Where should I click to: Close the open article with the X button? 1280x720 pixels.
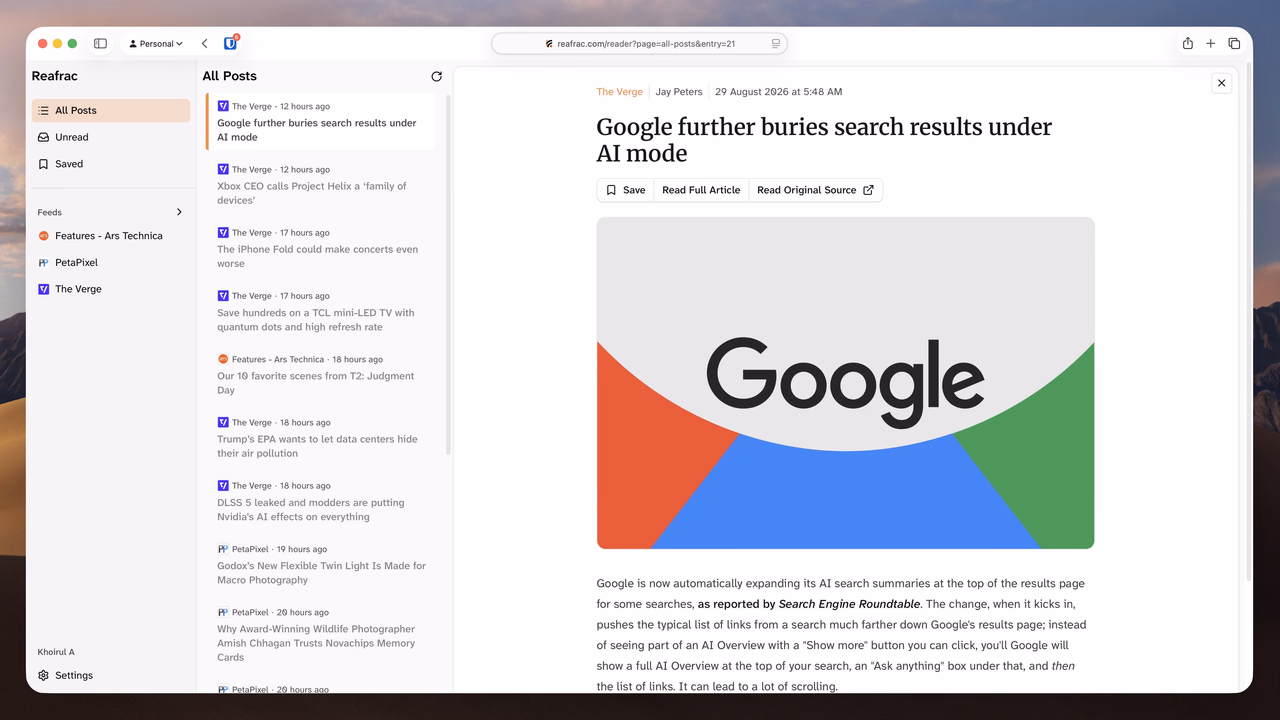1221,83
